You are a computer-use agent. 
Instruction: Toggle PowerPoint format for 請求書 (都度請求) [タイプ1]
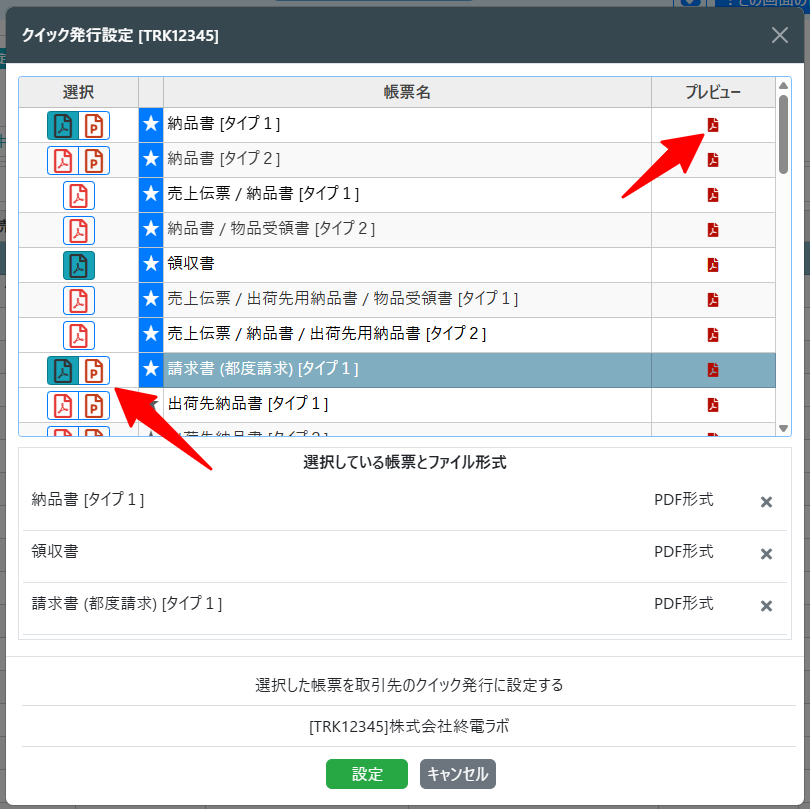[x=94, y=370]
